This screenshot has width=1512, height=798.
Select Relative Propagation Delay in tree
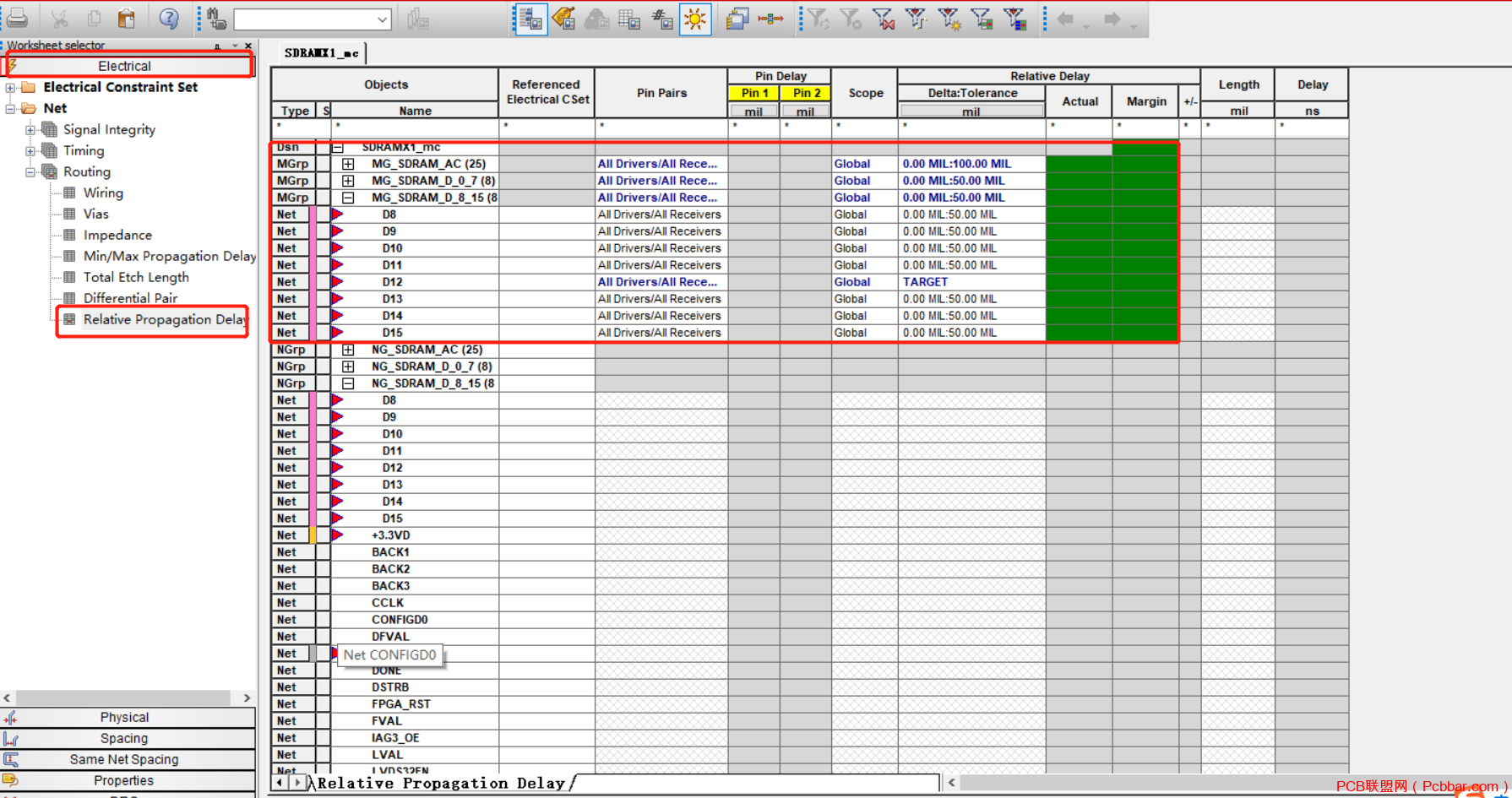(164, 319)
